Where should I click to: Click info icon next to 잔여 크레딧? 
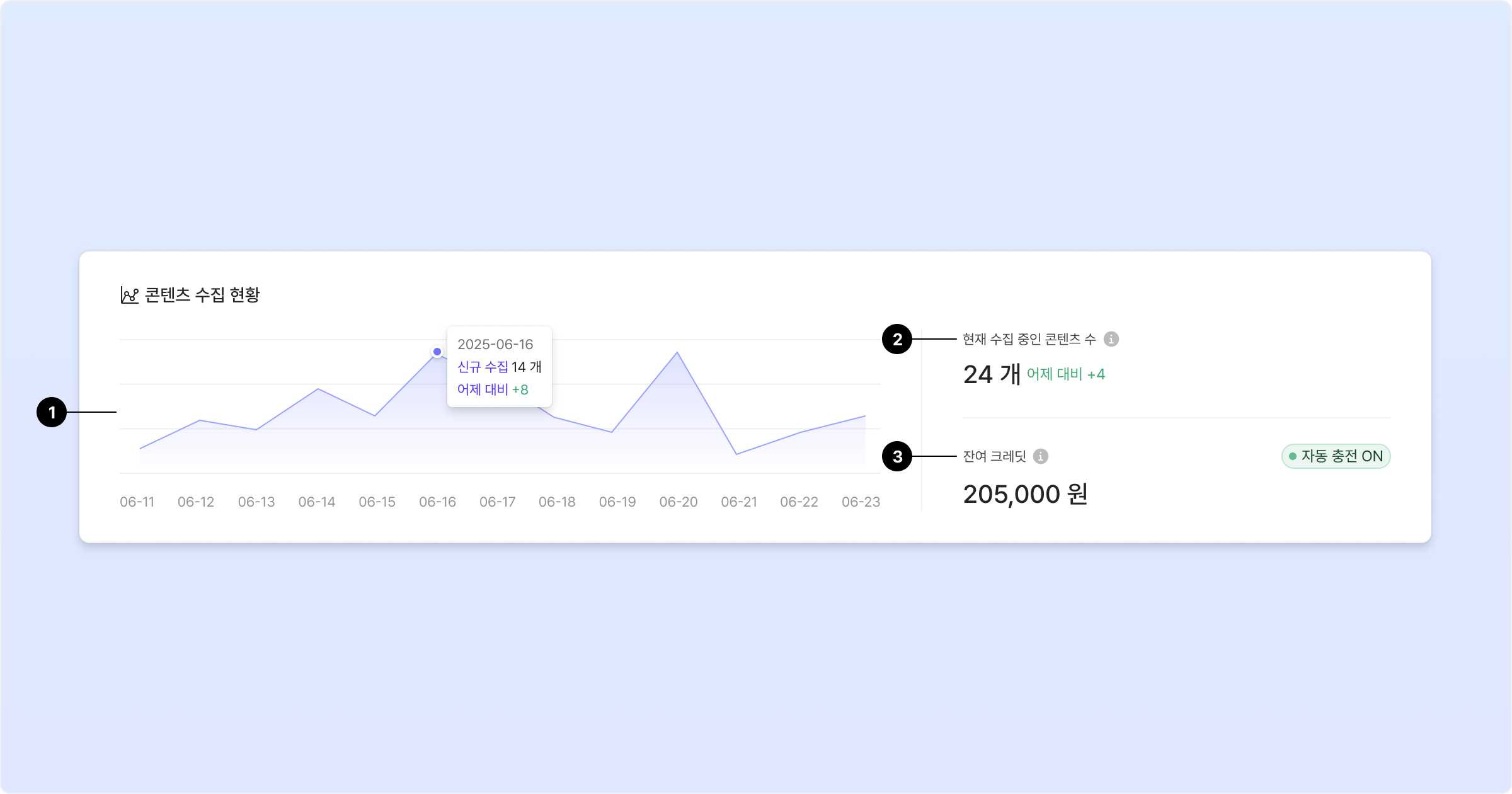click(x=1041, y=456)
